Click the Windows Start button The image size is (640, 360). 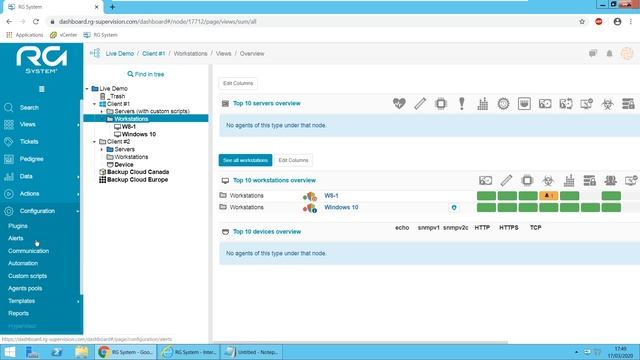click(9, 352)
